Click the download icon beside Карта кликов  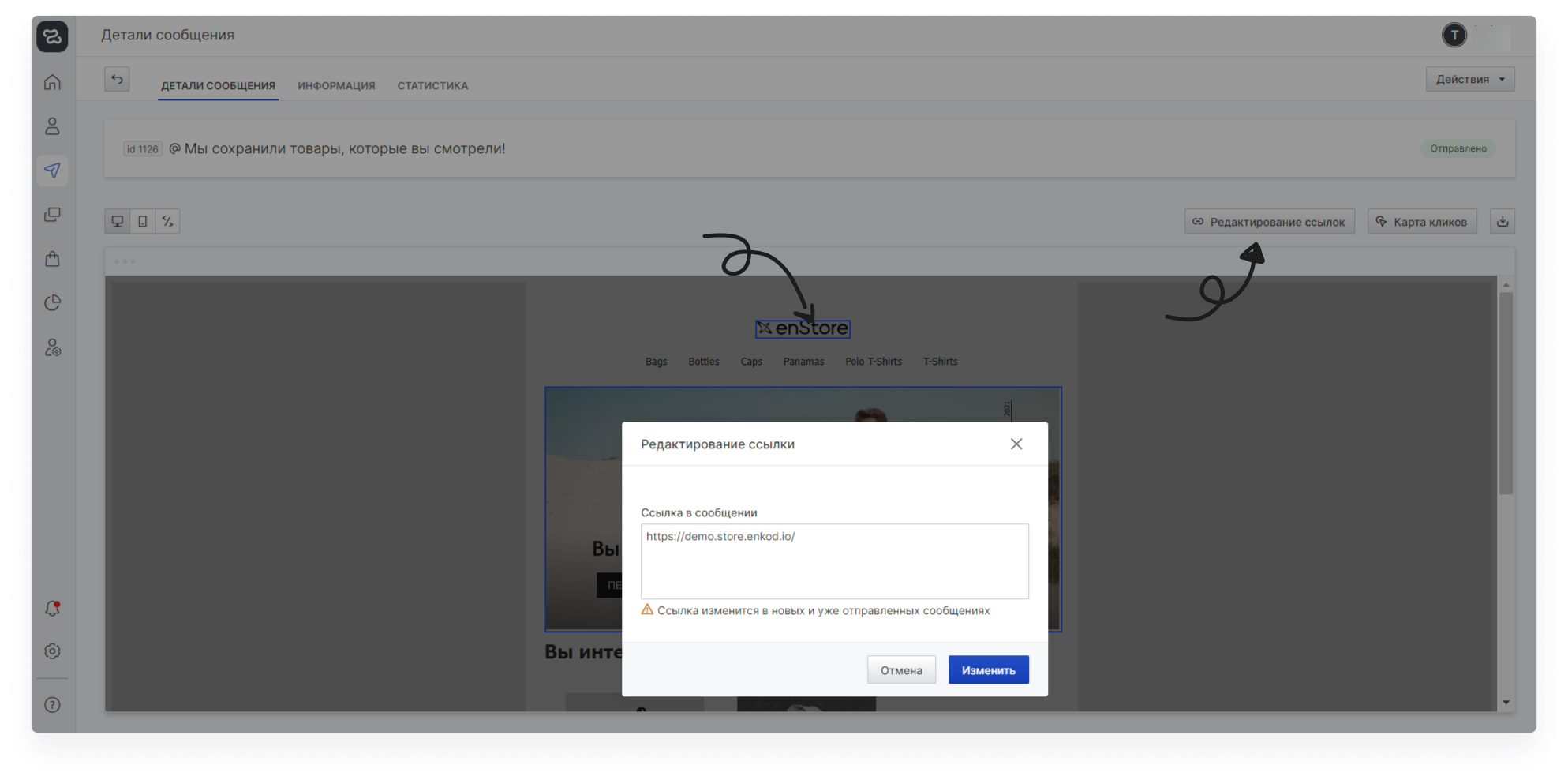pyautogui.click(x=1502, y=222)
